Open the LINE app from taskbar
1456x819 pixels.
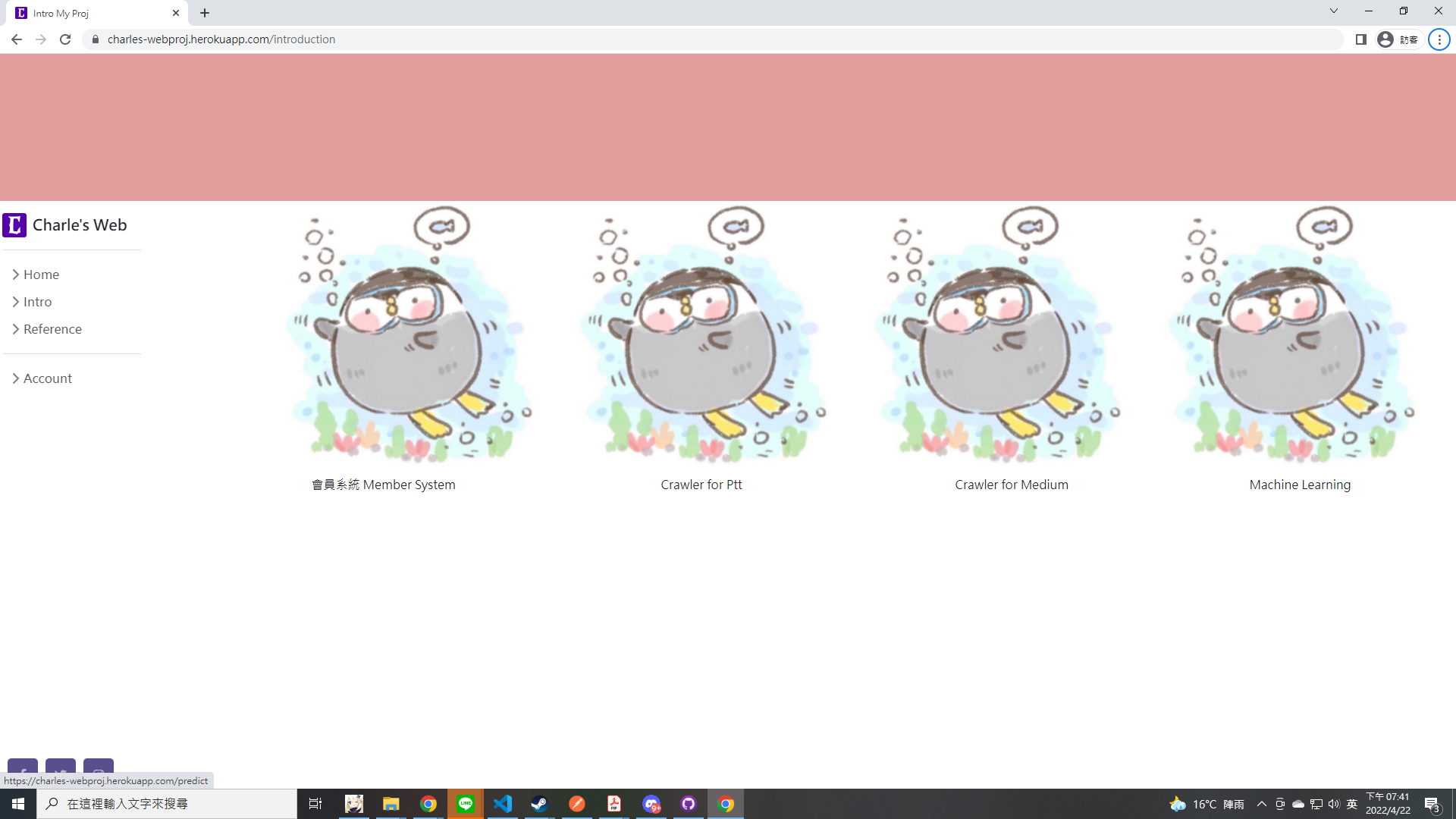[x=466, y=804]
